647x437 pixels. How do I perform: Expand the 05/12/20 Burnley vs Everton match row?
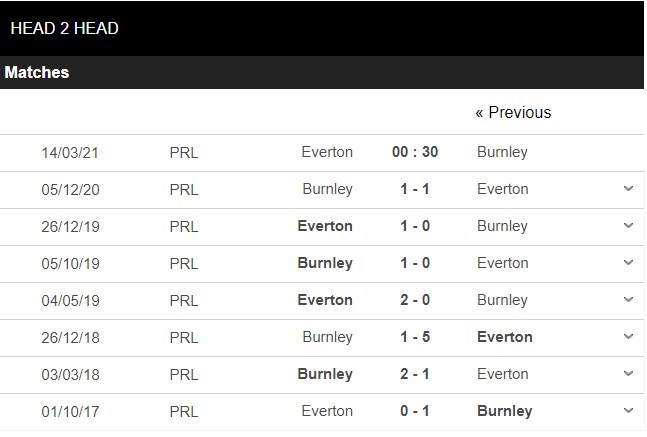click(x=628, y=189)
